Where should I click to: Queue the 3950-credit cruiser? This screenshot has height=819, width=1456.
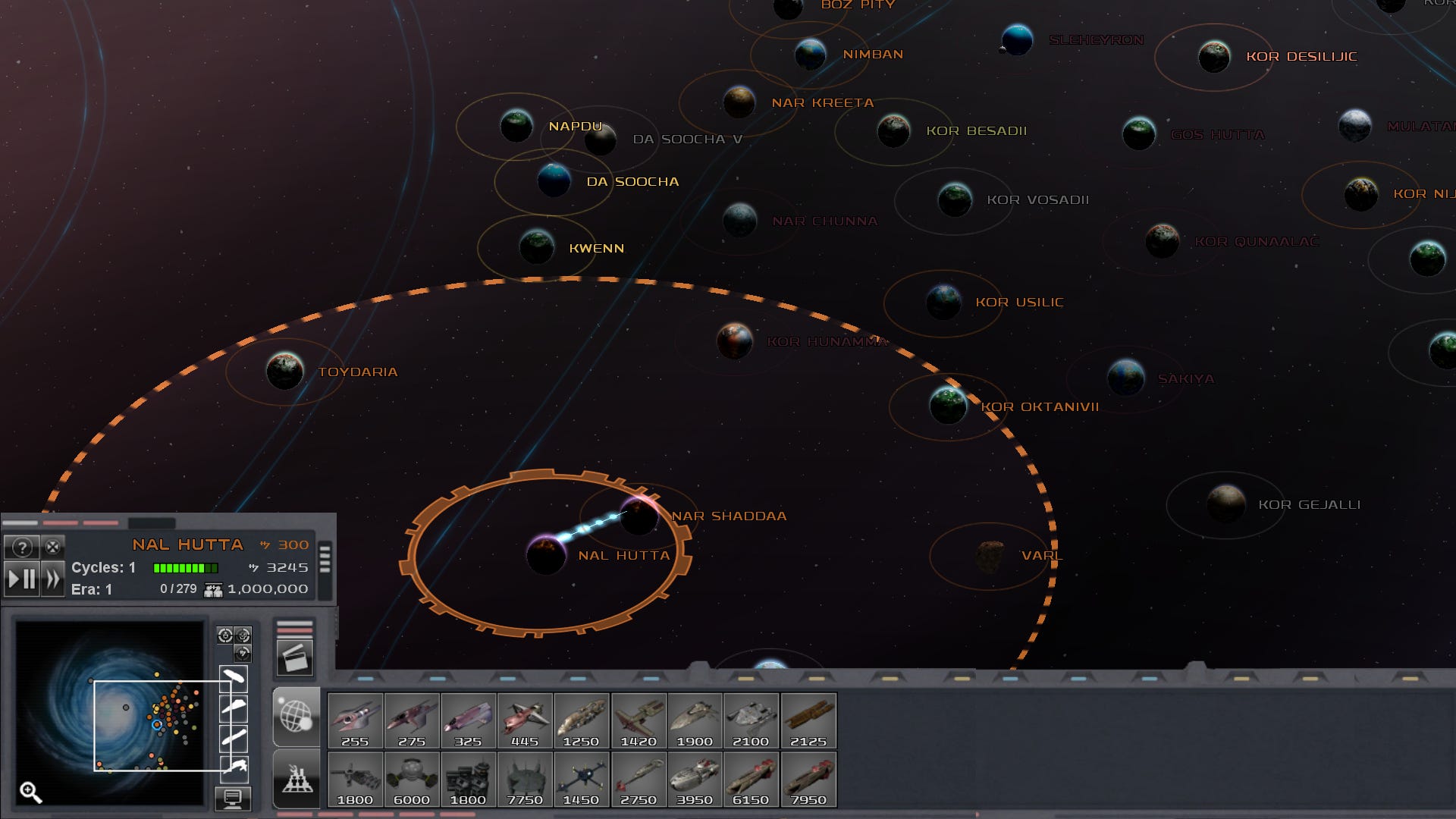coord(695,779)
